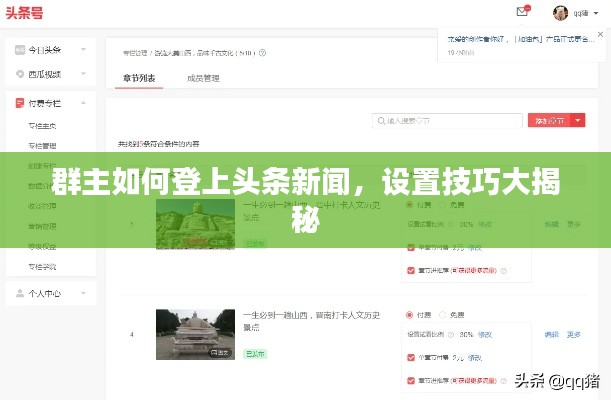Switch to the 成员管理 tab

click(203, 78)
